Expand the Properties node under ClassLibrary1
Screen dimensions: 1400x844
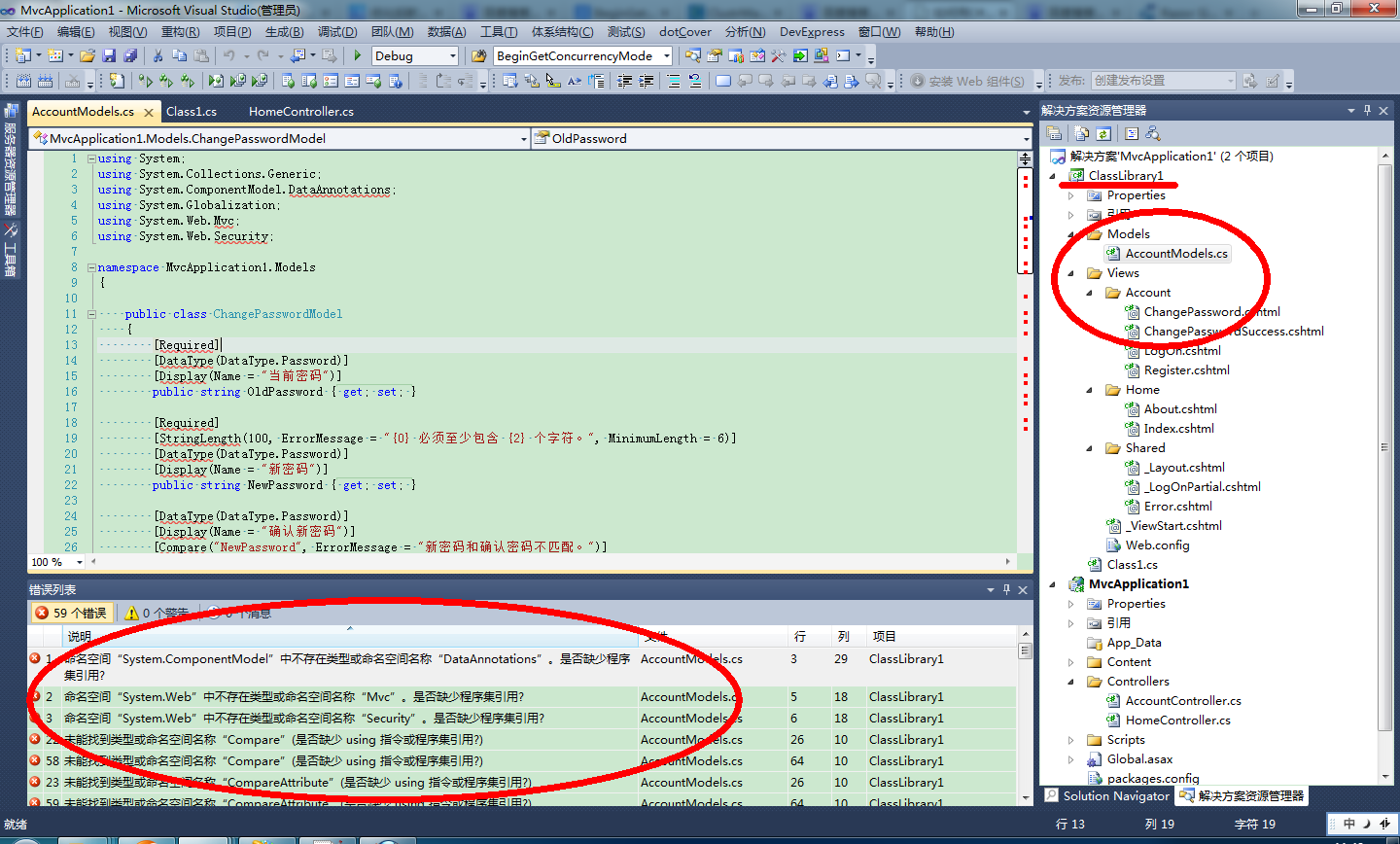click(x=1071, y=195)
